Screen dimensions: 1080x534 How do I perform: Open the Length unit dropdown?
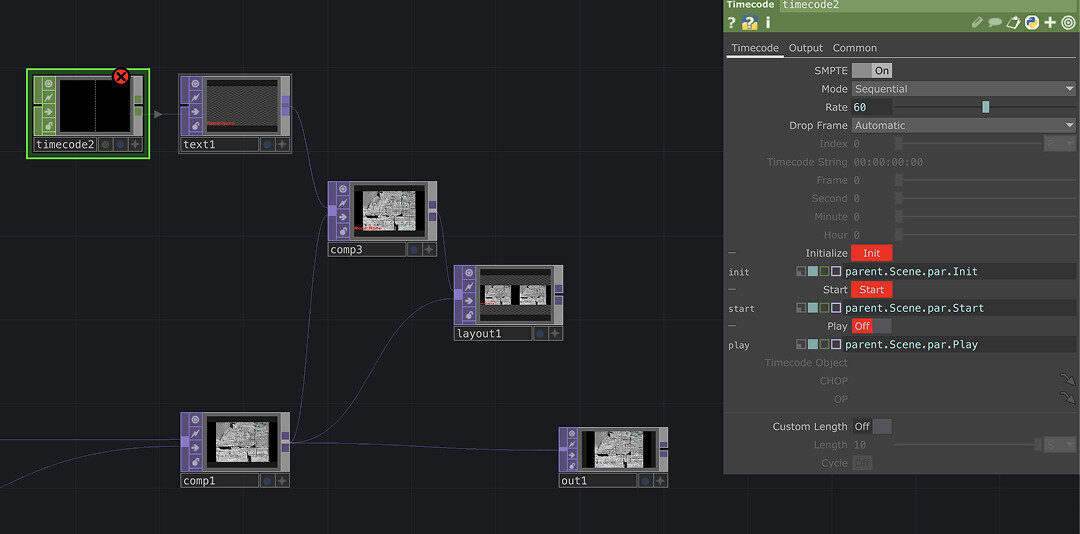click(x=1060, y=445)
